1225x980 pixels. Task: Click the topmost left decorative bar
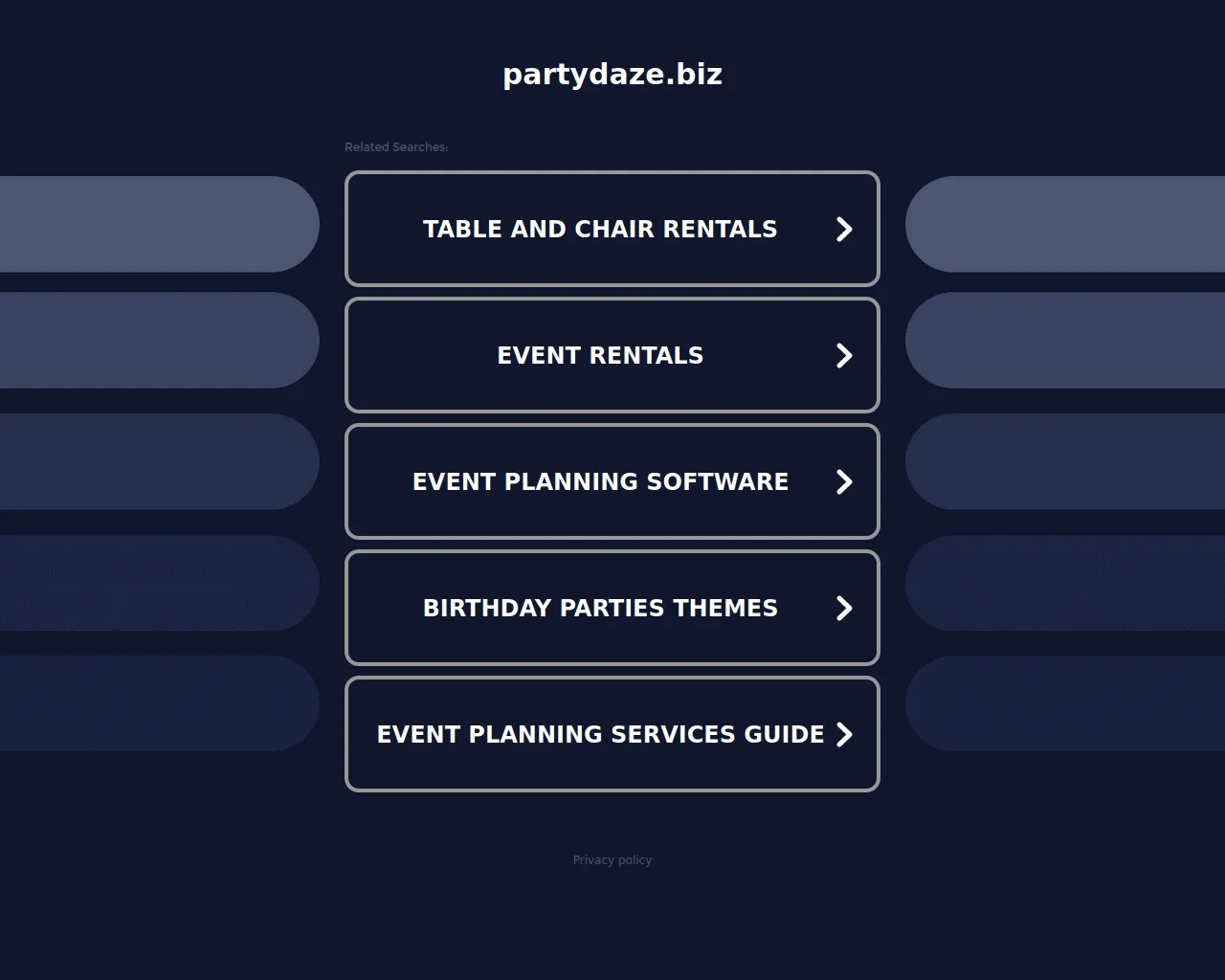click(153, 223)
